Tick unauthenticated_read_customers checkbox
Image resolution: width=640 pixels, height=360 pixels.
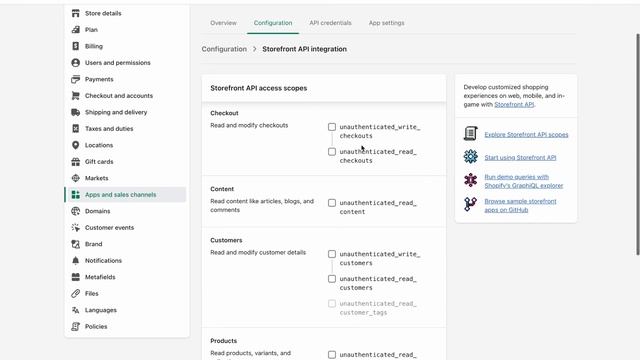coord(332,279)
